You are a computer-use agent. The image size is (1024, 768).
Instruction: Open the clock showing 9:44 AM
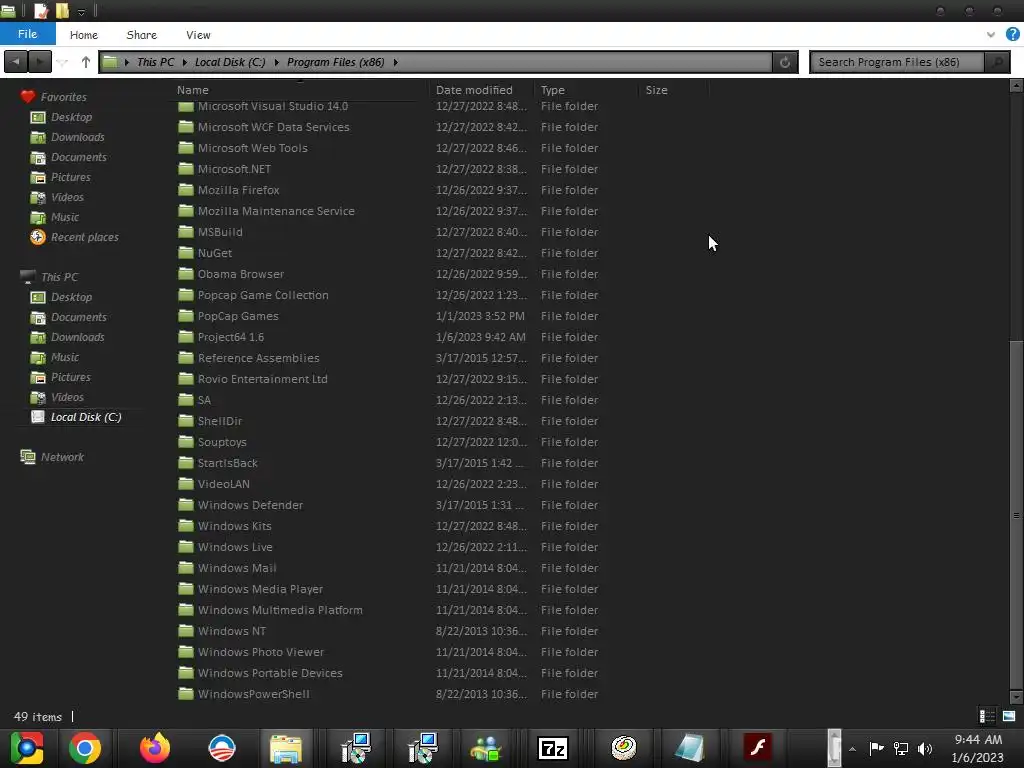point(978,748)
